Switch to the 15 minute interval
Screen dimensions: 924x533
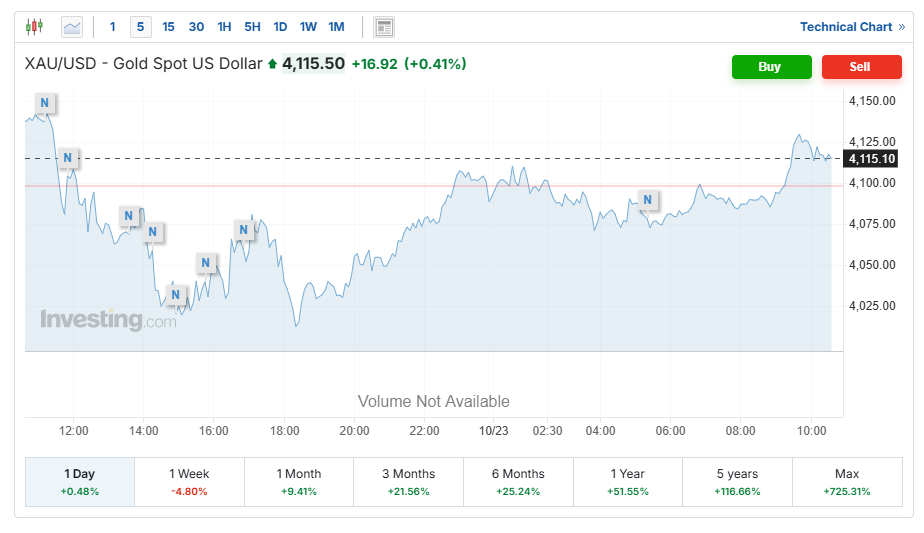[x=168, y=27]
